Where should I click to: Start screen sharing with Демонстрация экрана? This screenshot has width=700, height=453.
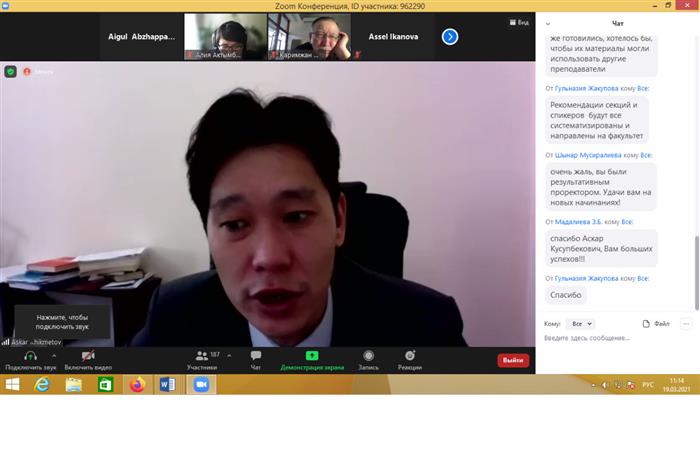coord(311,356)
